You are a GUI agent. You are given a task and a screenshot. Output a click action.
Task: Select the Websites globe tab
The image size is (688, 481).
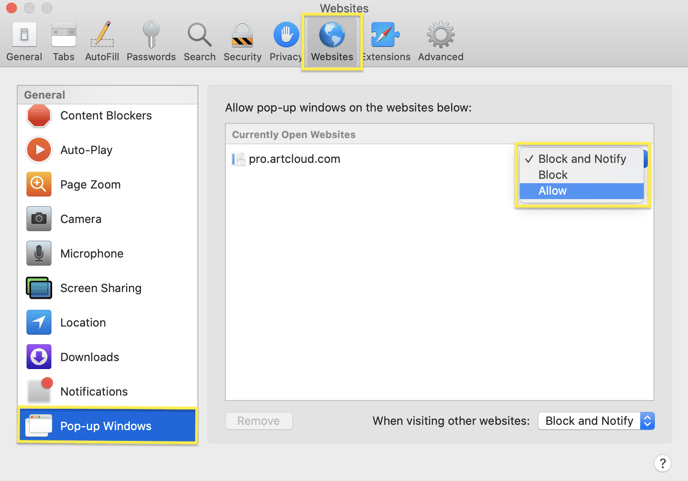[x=332, y=42]
